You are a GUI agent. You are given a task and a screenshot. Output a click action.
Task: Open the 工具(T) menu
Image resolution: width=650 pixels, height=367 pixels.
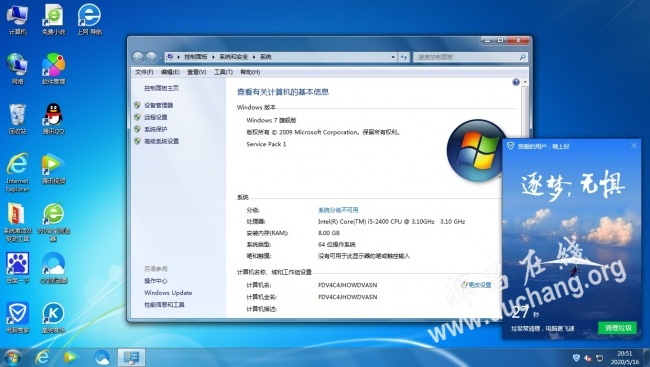(x=223, y=72)
